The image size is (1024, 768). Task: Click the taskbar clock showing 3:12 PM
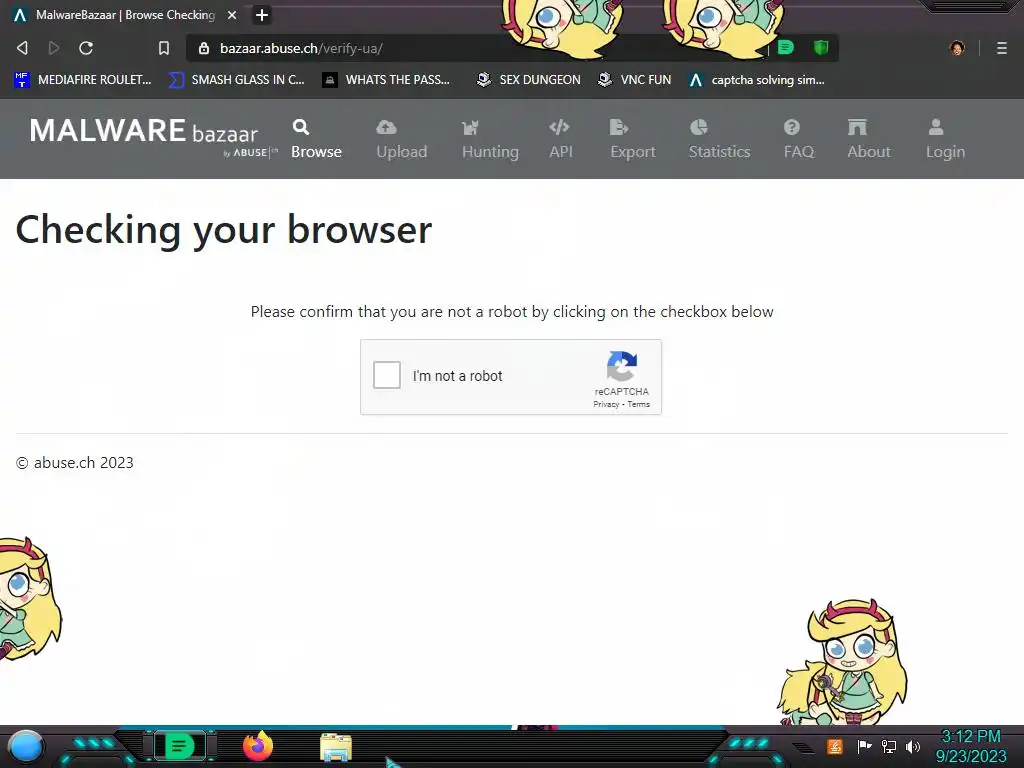coord(970,746)
